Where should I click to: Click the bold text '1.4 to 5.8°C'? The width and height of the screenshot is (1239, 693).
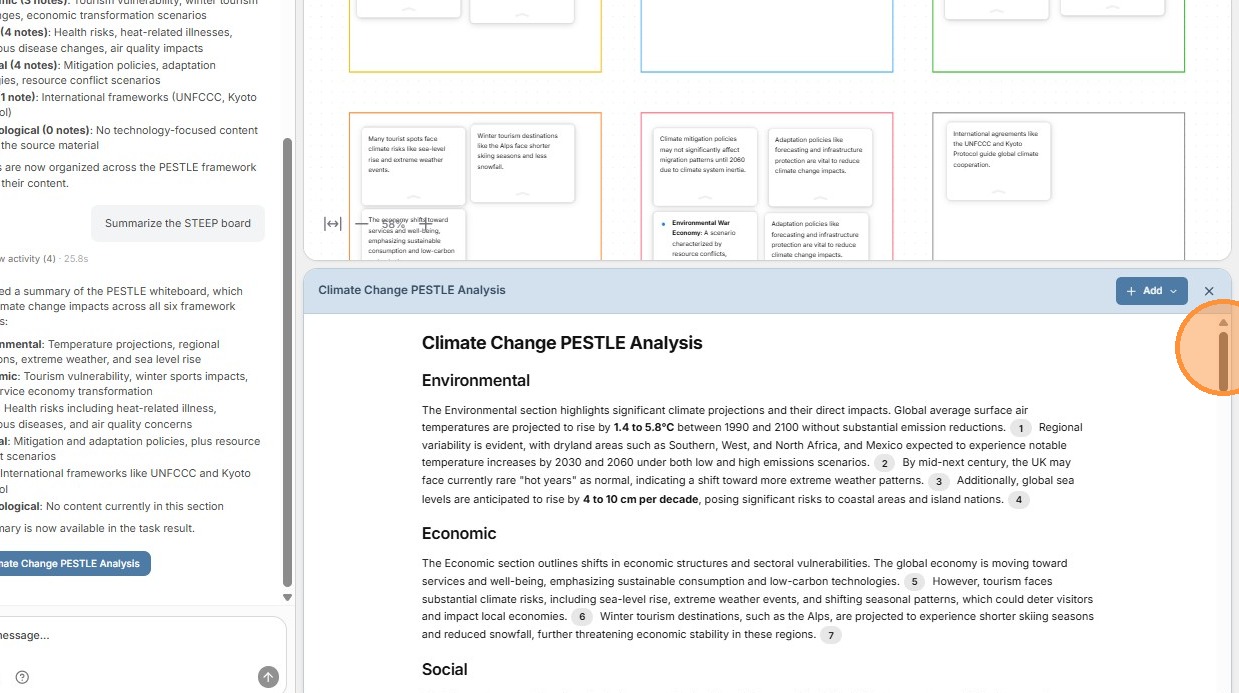click(x=644, y=428)
